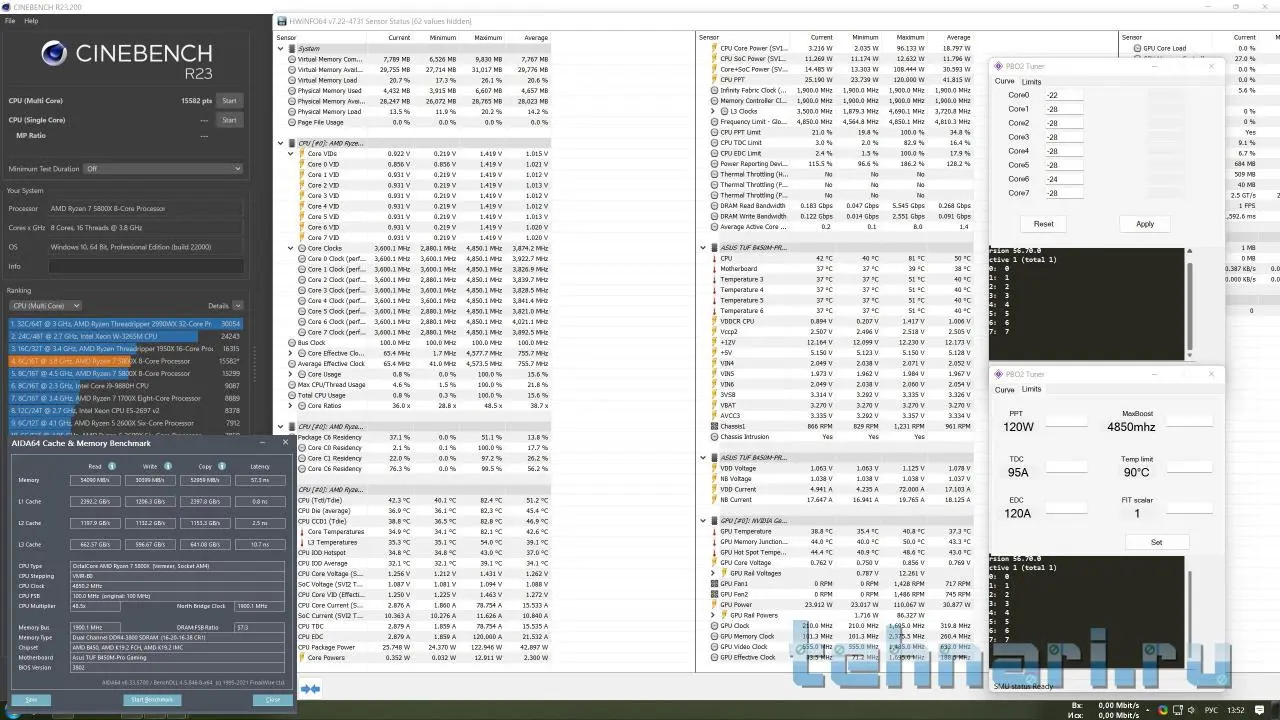Collapse the GPU [#0]: NVIDIA sensor group
Screen dimensions: 1280x720
click(703, 521)
